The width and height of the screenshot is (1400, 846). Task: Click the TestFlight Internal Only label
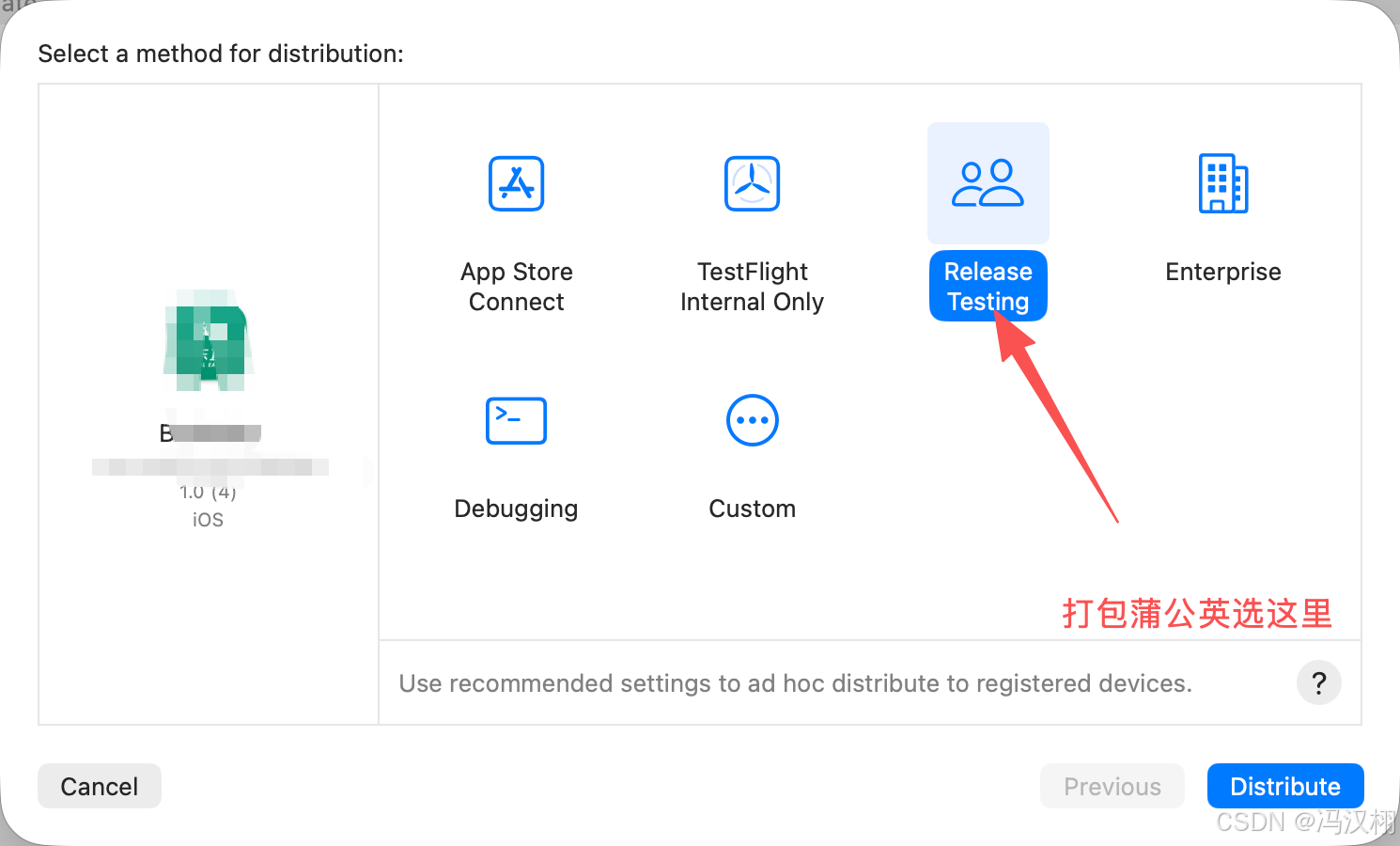point(752,287)
